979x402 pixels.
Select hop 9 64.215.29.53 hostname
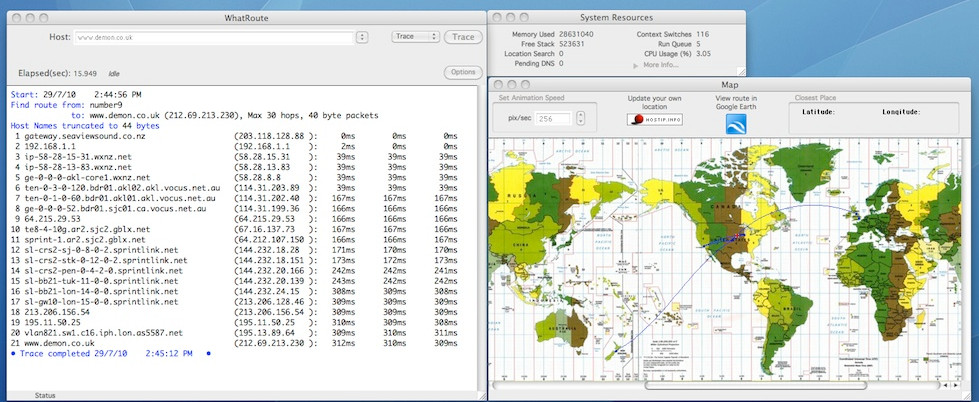(x=52, y=218)
